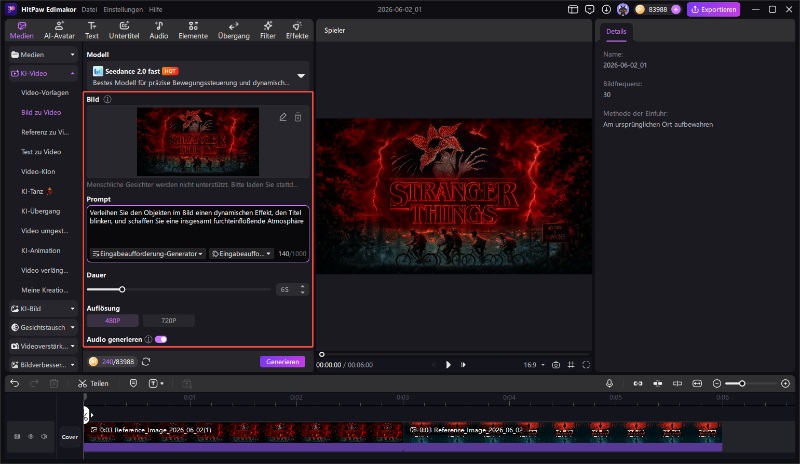Open the feedback message icon in title bar

click(589, 9)
